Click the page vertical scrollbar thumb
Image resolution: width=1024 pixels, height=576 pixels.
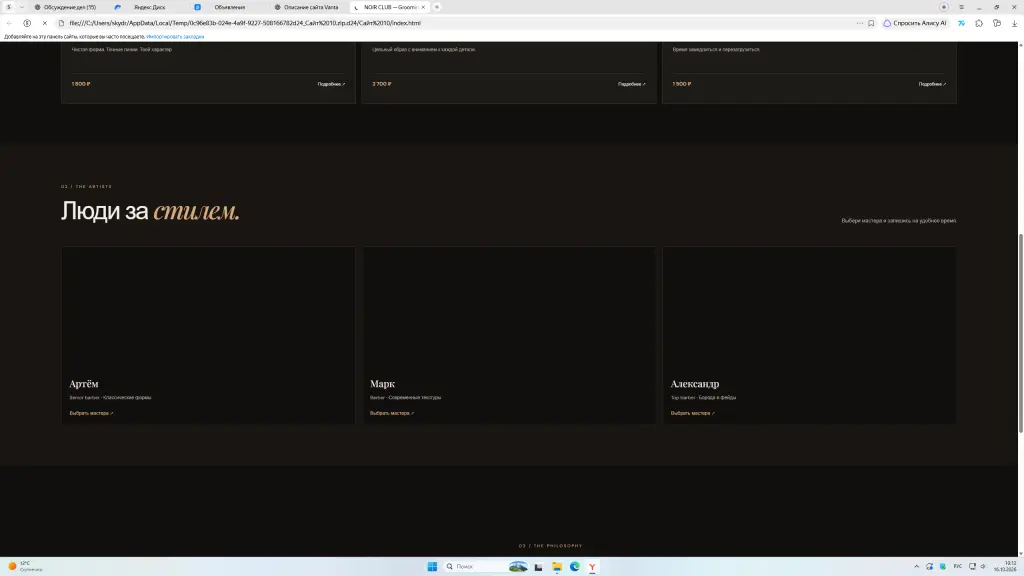(x=1021, y=333)
